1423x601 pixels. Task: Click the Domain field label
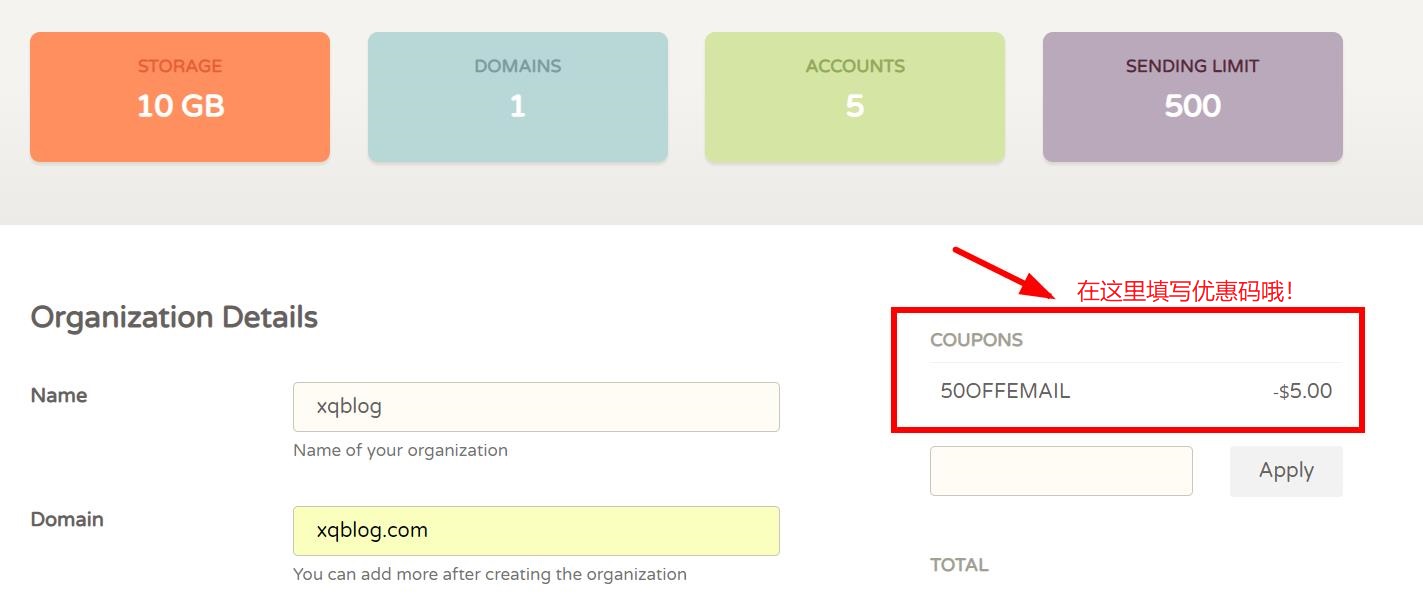point(67,519)
